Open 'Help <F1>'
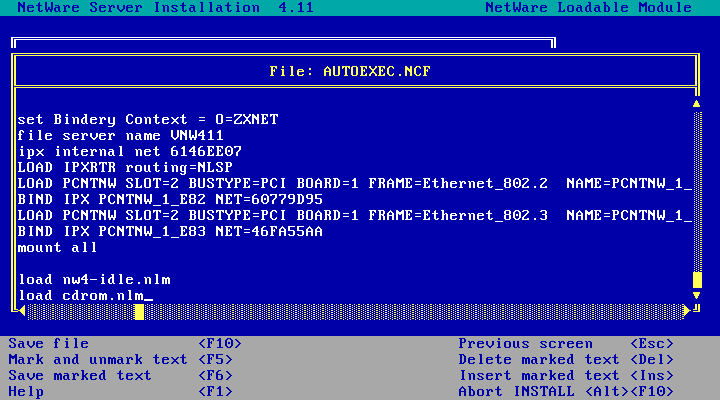The width and height of the screenshot is (720, 400). 121,392
